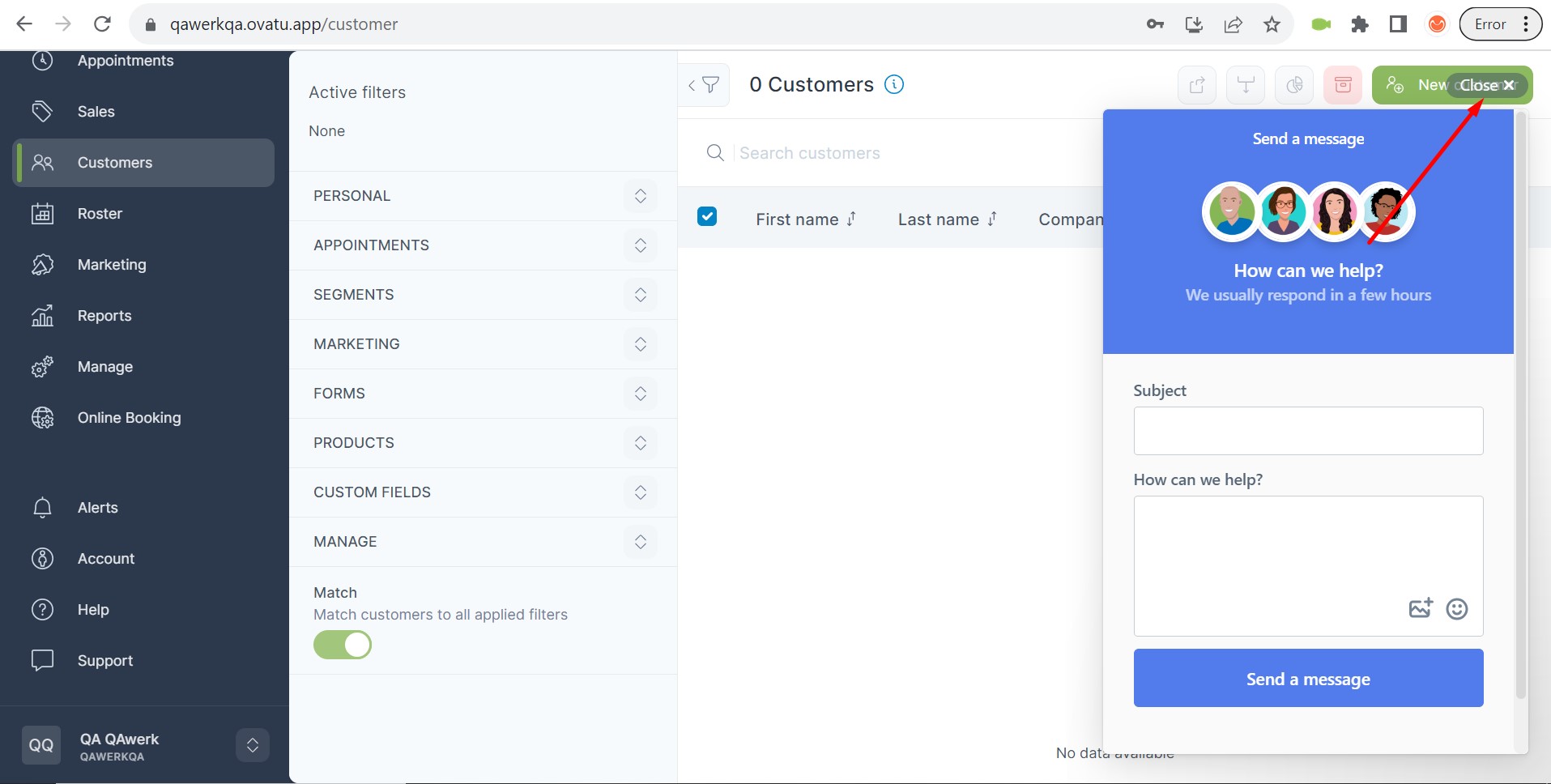This screenshot has width=1551, height=784.
Task: Expand the MARKETING filter group
Action: point(640,344)
